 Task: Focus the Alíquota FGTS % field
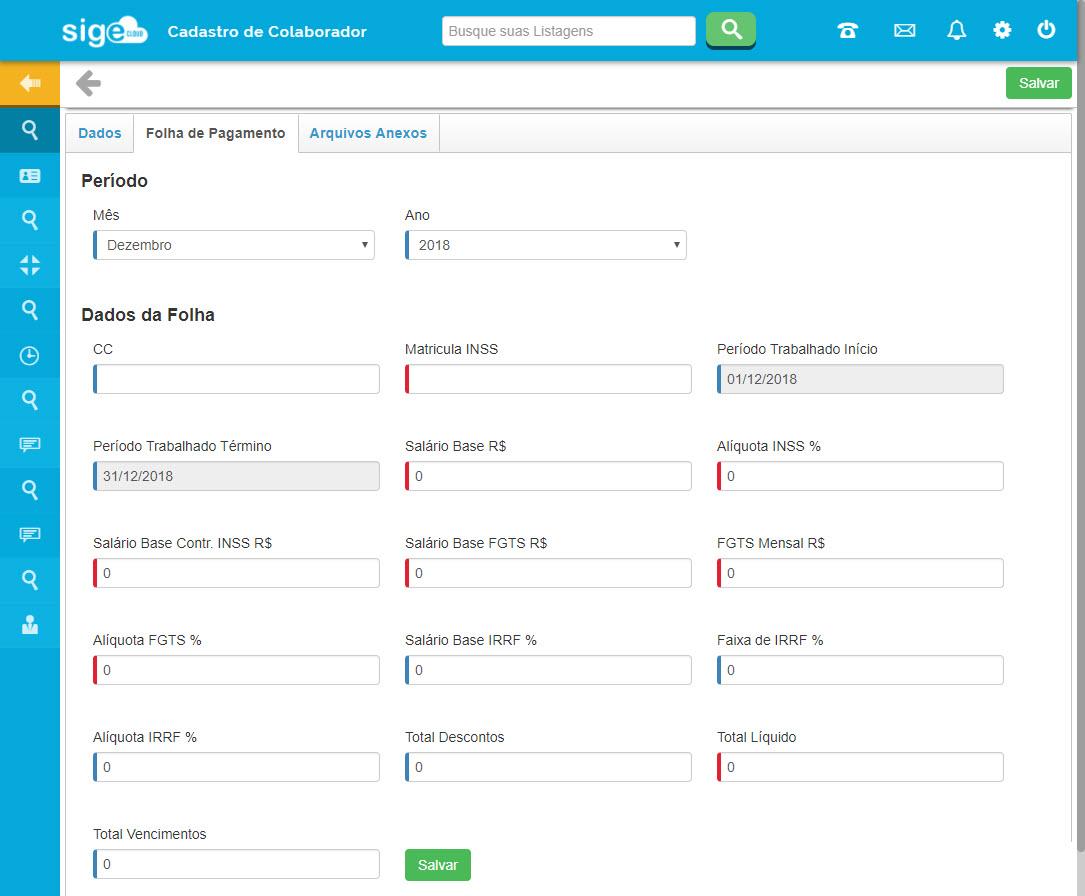coord(236,670)
